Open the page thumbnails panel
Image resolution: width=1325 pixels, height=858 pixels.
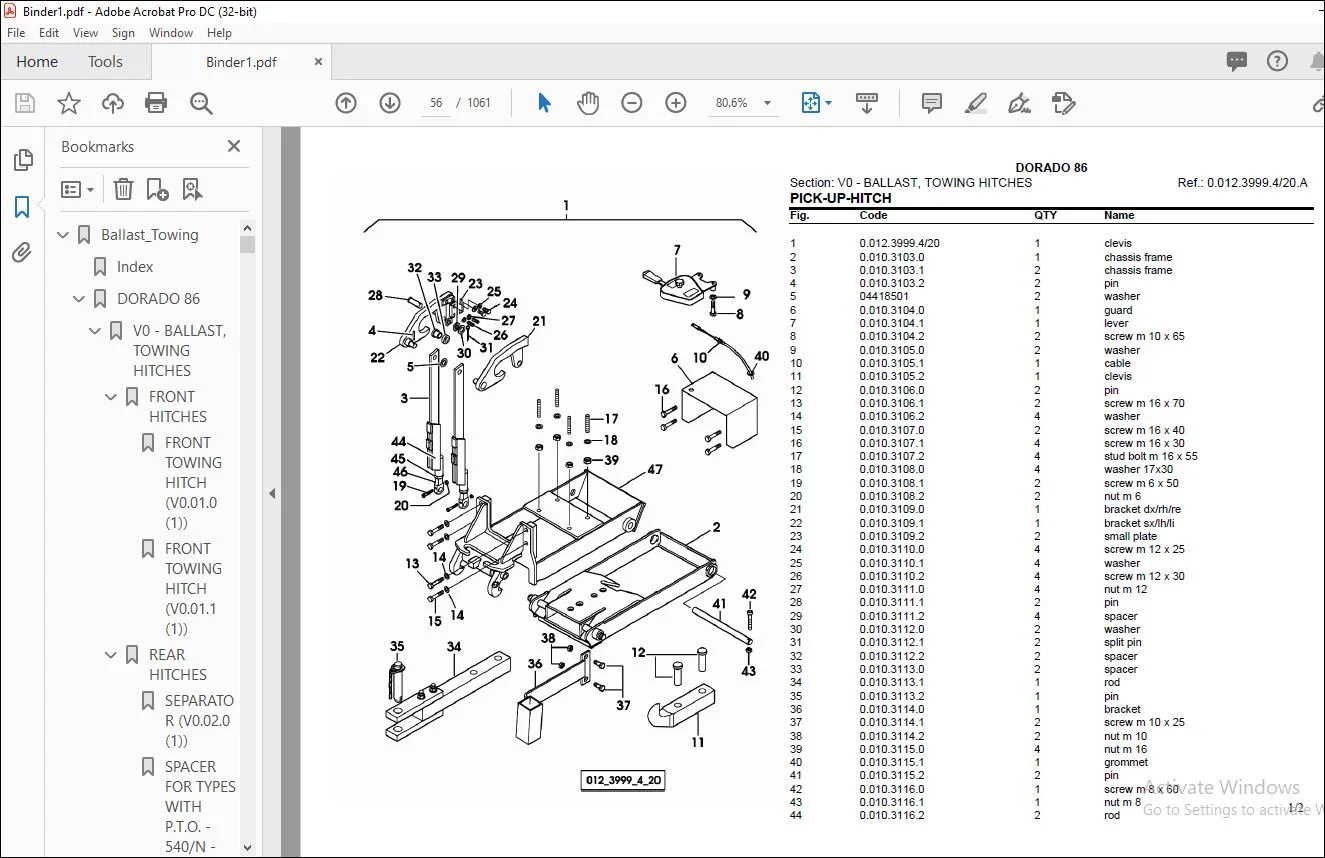22,160
